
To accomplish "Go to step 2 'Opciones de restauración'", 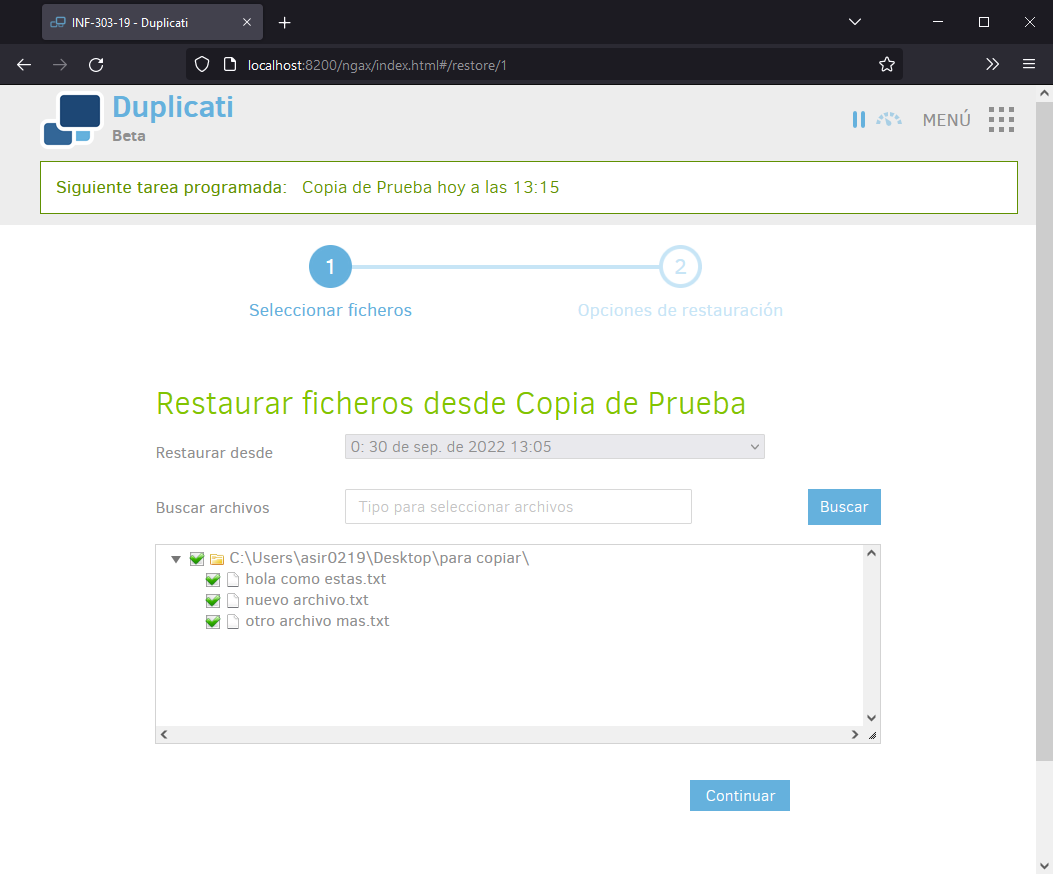I will [680, 267].
